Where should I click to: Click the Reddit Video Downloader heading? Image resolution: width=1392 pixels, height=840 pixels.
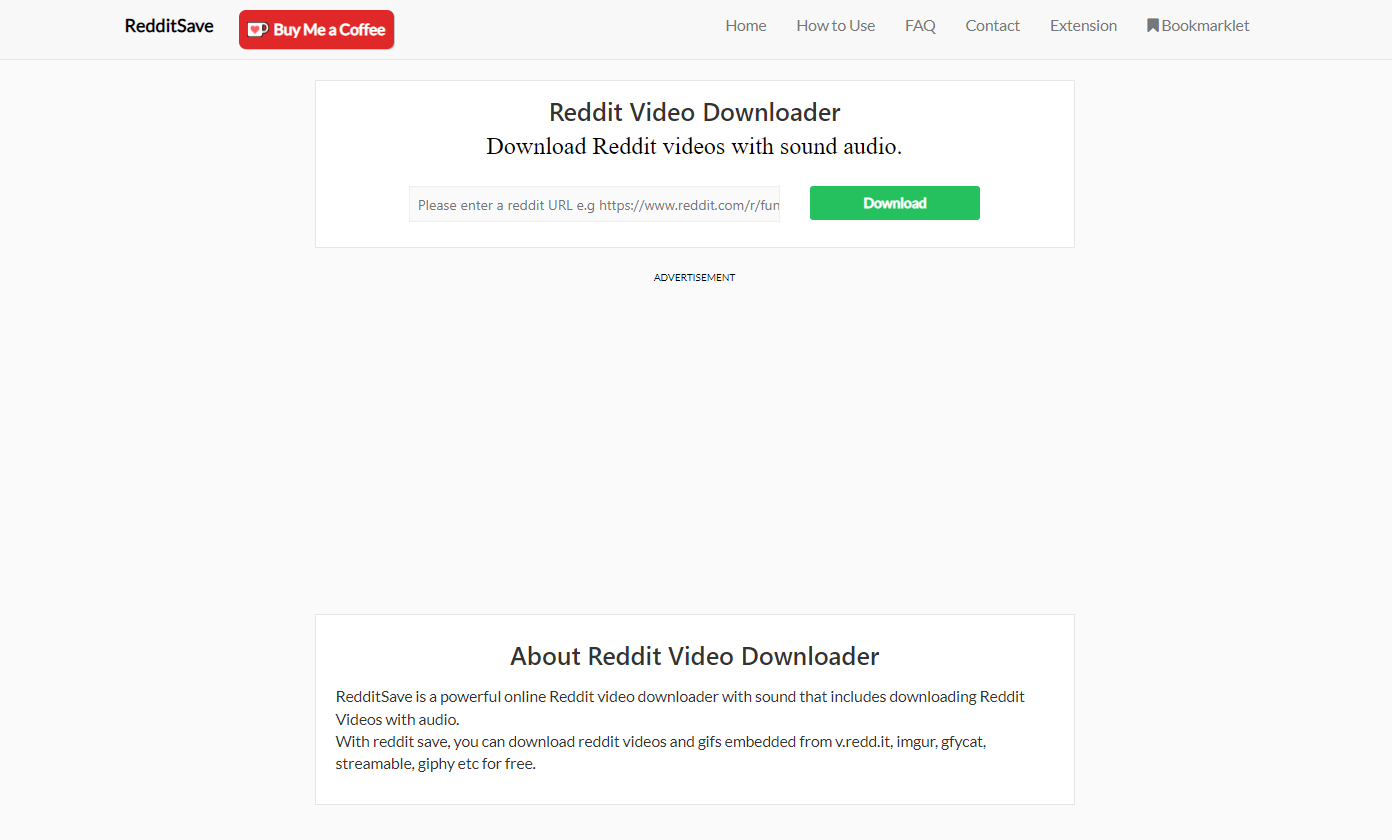[x=695, y=112]
